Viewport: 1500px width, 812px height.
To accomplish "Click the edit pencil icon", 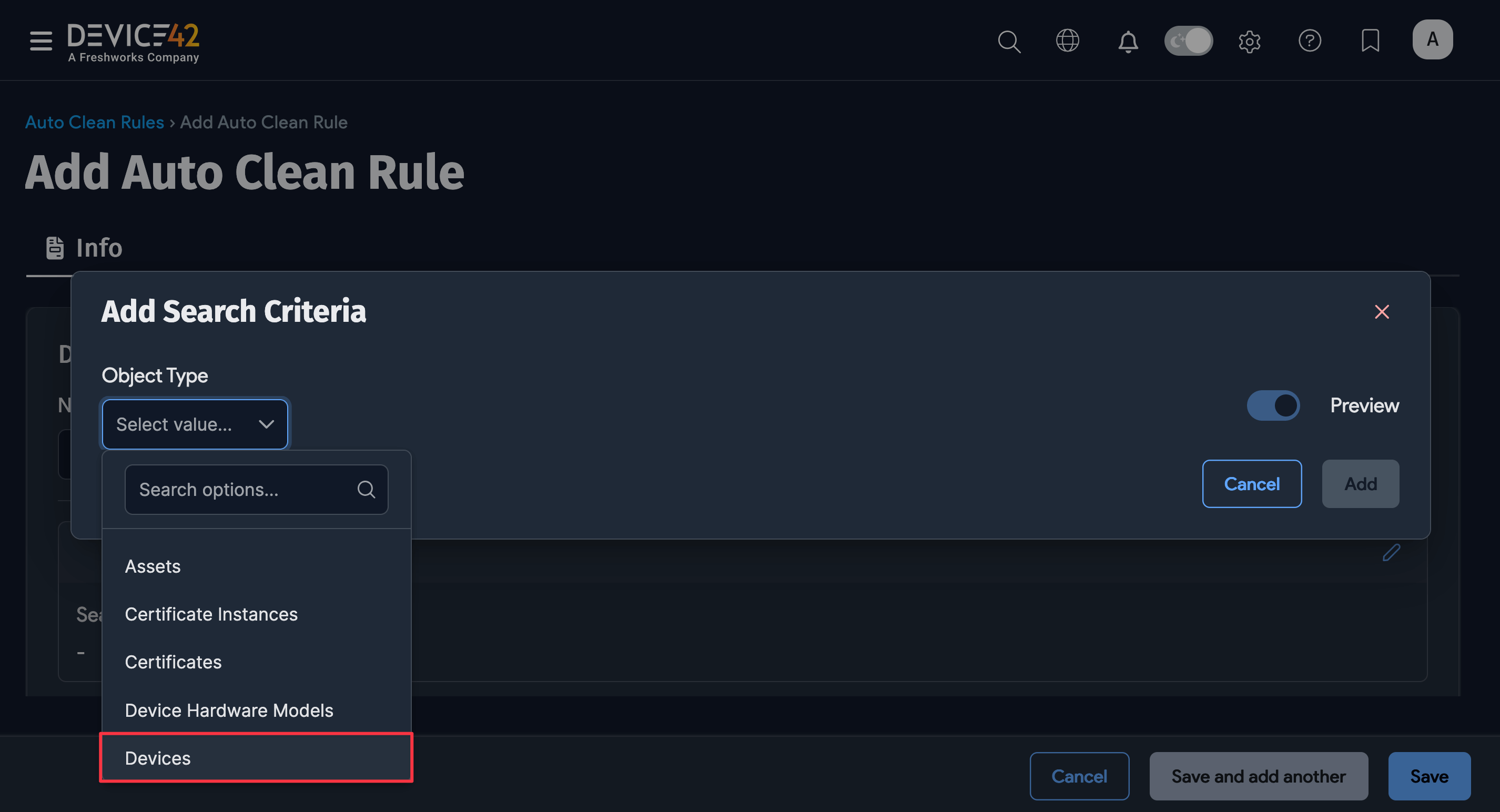I will [1392, 552].
